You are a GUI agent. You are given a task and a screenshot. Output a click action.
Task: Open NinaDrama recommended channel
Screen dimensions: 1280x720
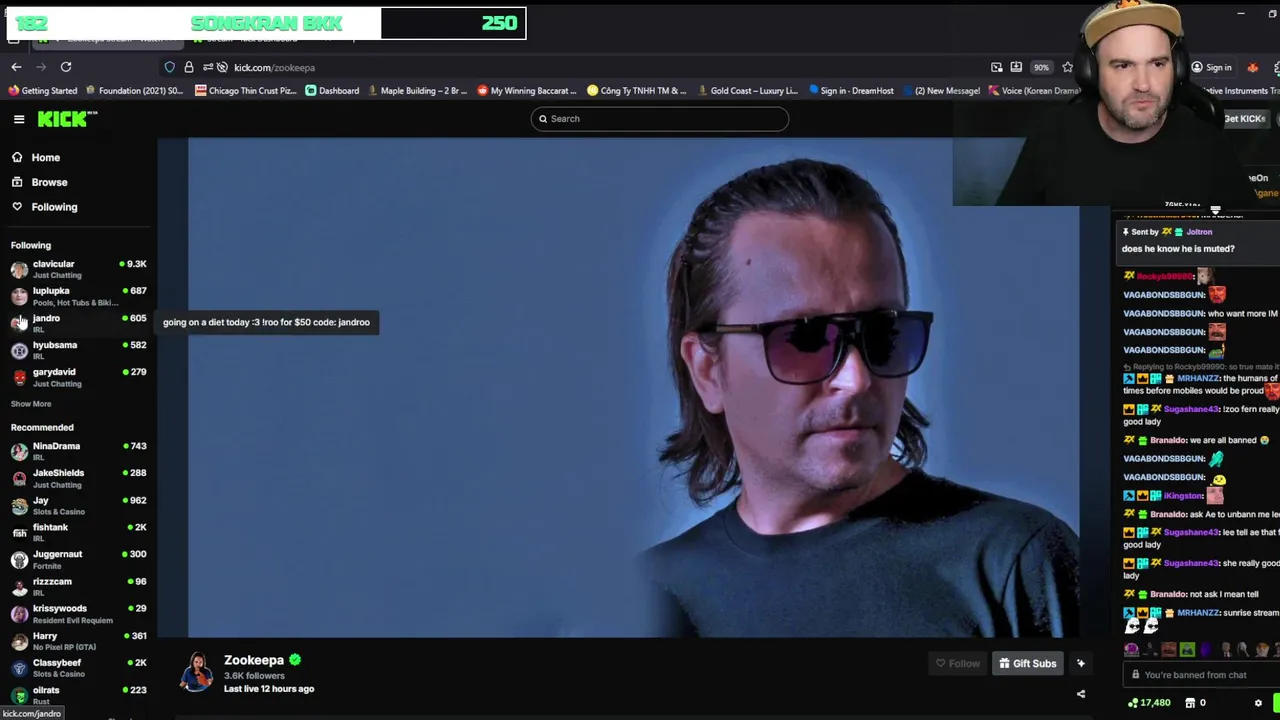coord(79,450)
